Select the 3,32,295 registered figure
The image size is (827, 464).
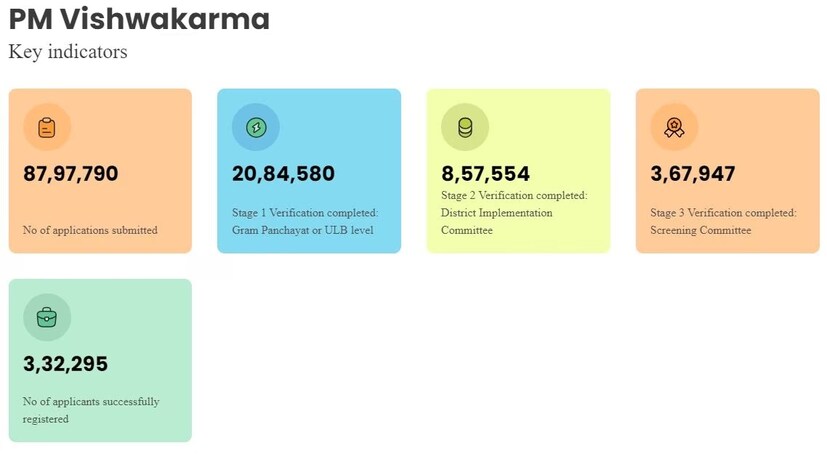click(66, 364)
